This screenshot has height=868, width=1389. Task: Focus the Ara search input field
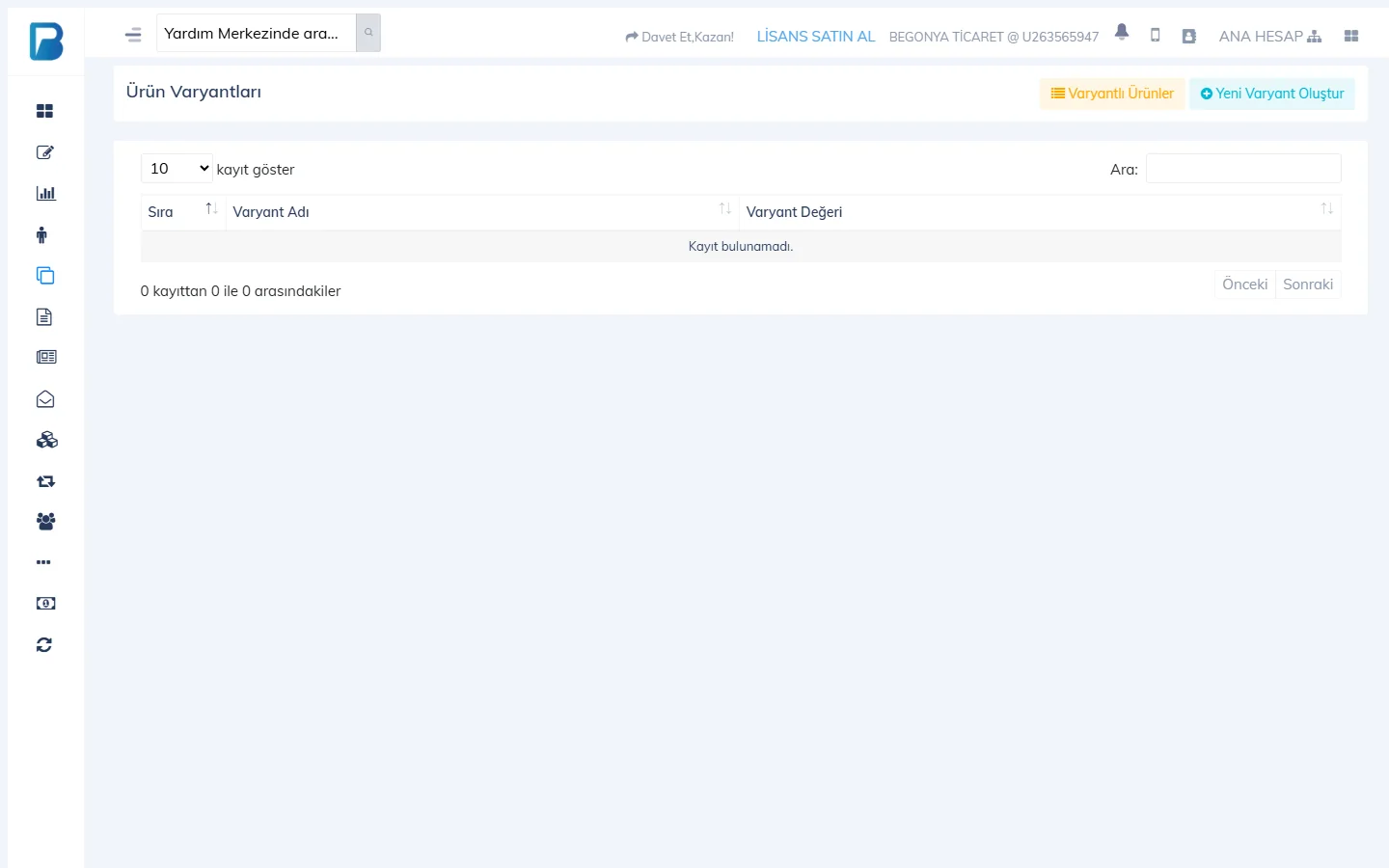tap(1243, 168)
